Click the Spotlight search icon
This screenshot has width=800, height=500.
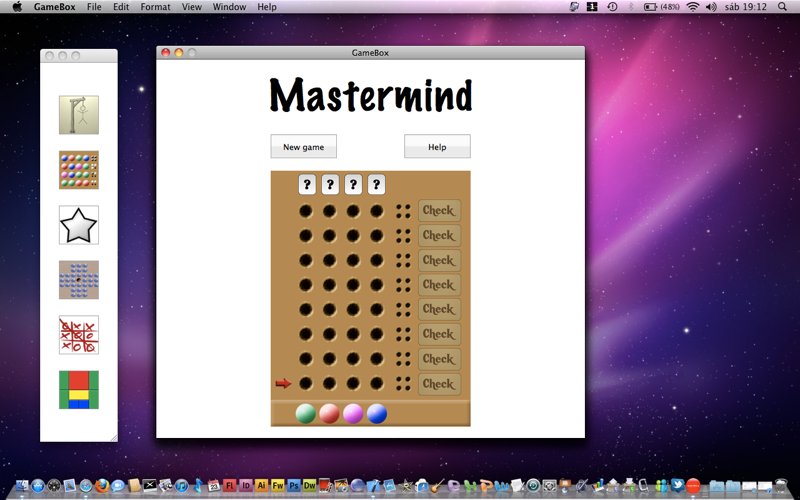pos(782,7)
